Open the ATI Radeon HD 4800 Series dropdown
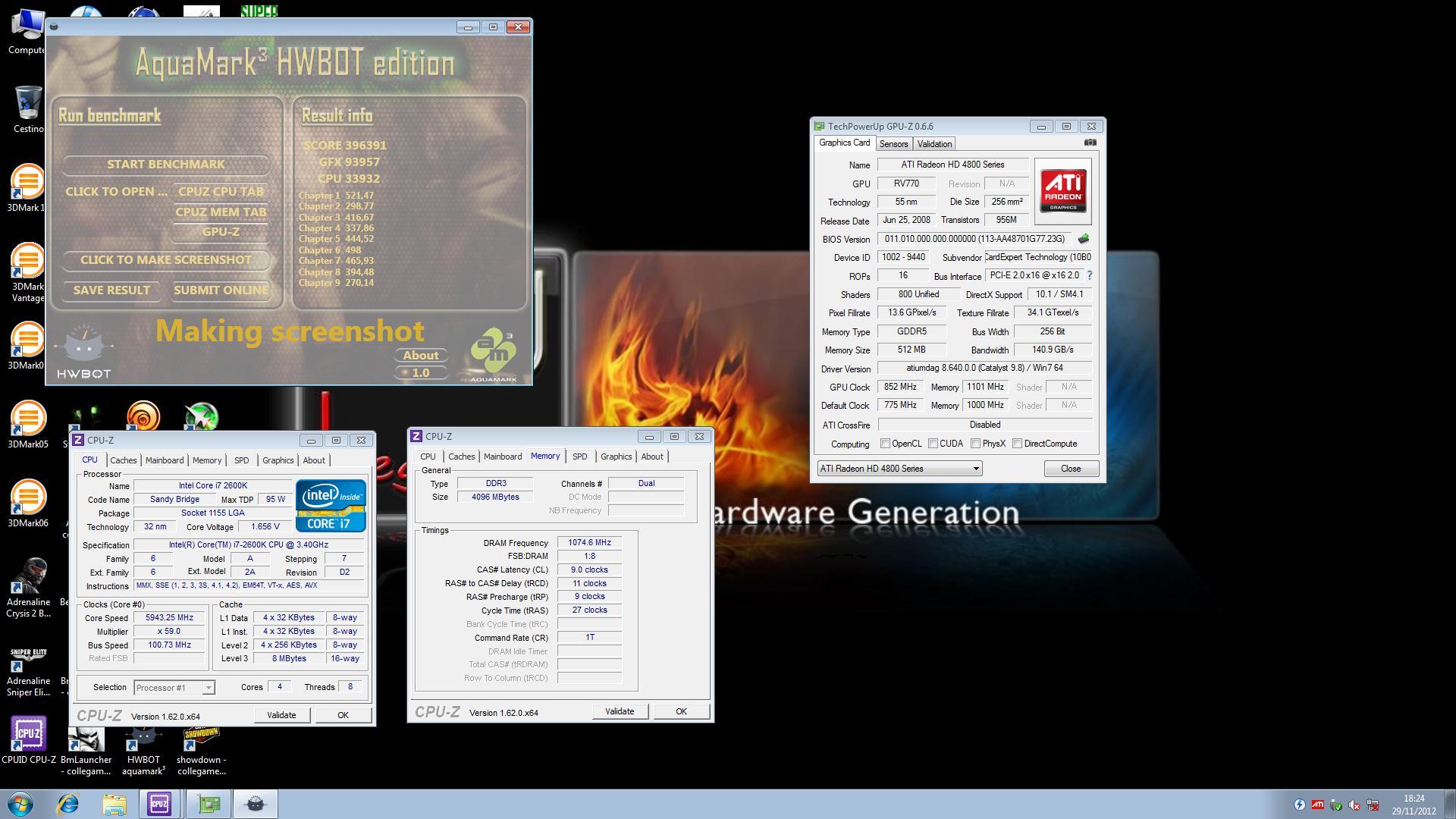 (899, 469)
